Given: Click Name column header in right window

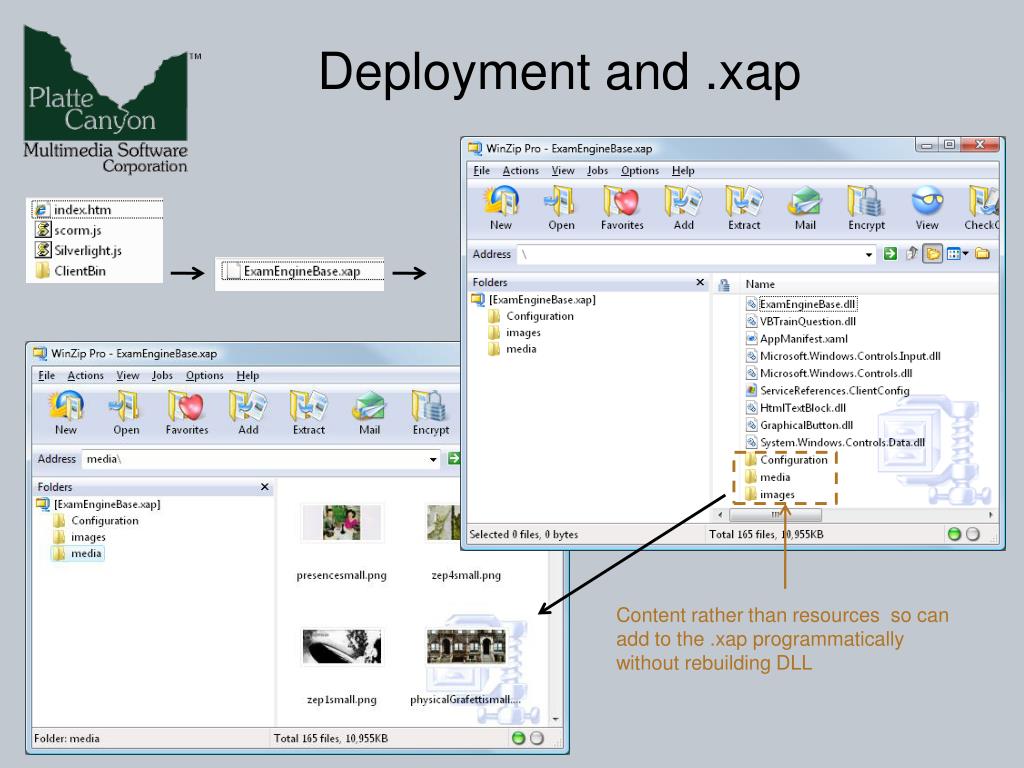Looking at the screenshot, I should (760, 284).
